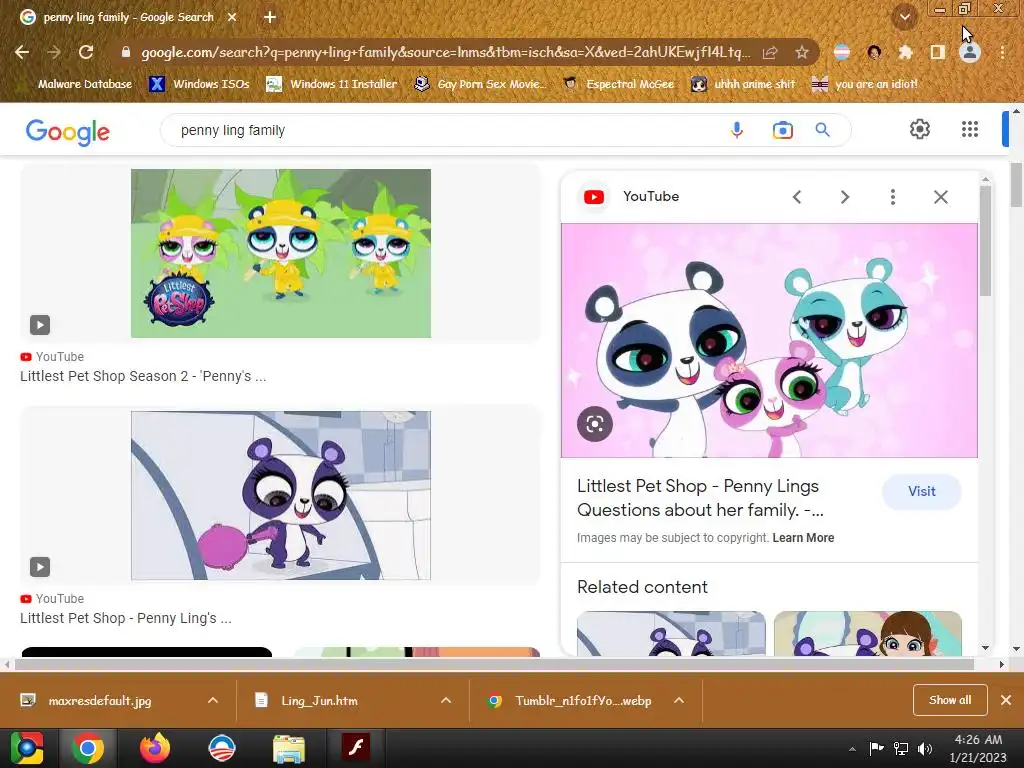The width and height of the screenshot is (1024, 768).
Task: Go back with the browser back arrow
Action: tap(22, 52)
